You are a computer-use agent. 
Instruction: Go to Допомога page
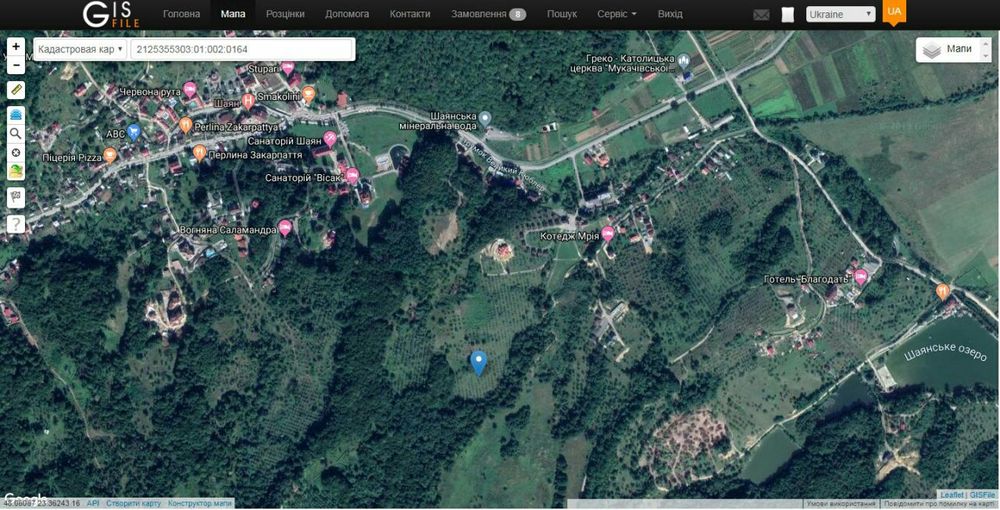(347, 14)
